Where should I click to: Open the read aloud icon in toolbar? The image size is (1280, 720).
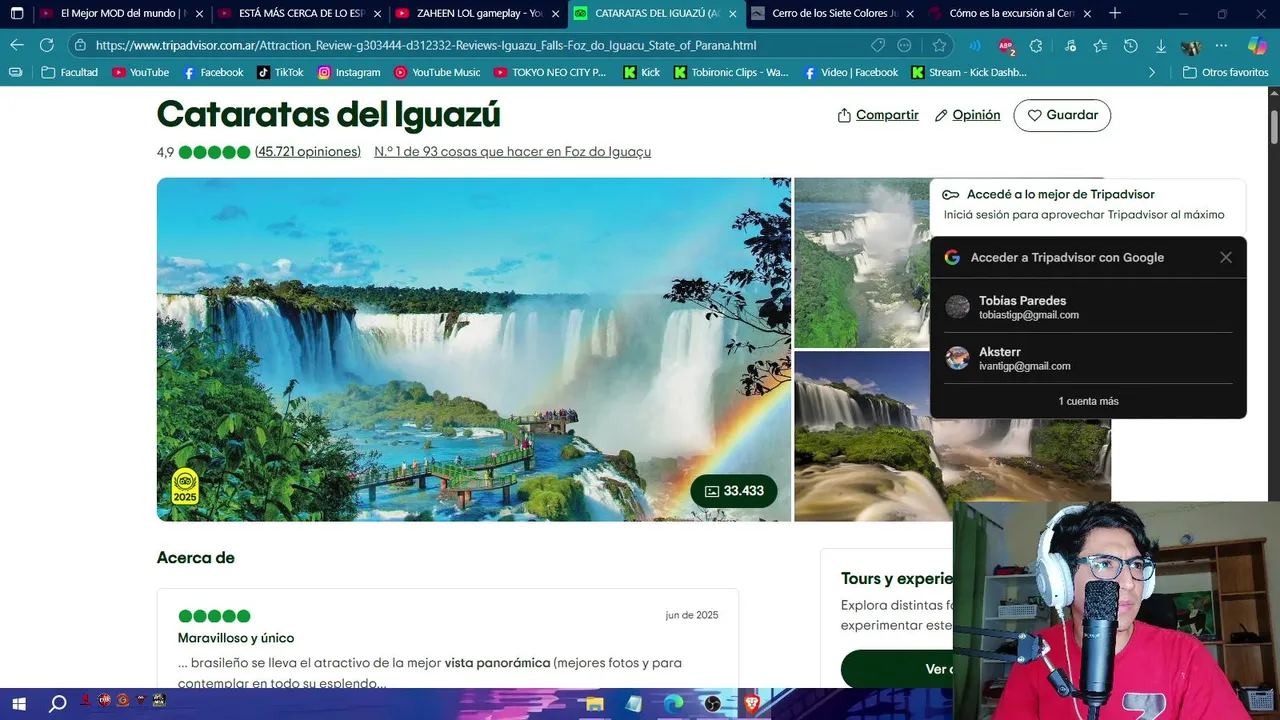pyautogui.click(x=974, y=46)
